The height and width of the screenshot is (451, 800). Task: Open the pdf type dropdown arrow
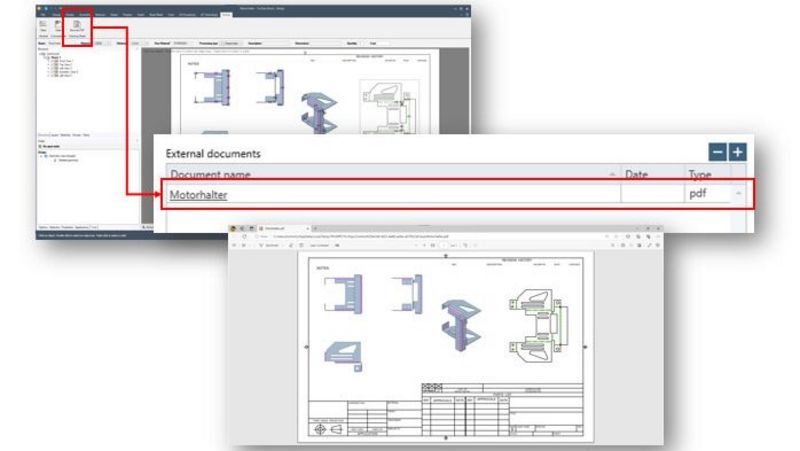point(740,193)
